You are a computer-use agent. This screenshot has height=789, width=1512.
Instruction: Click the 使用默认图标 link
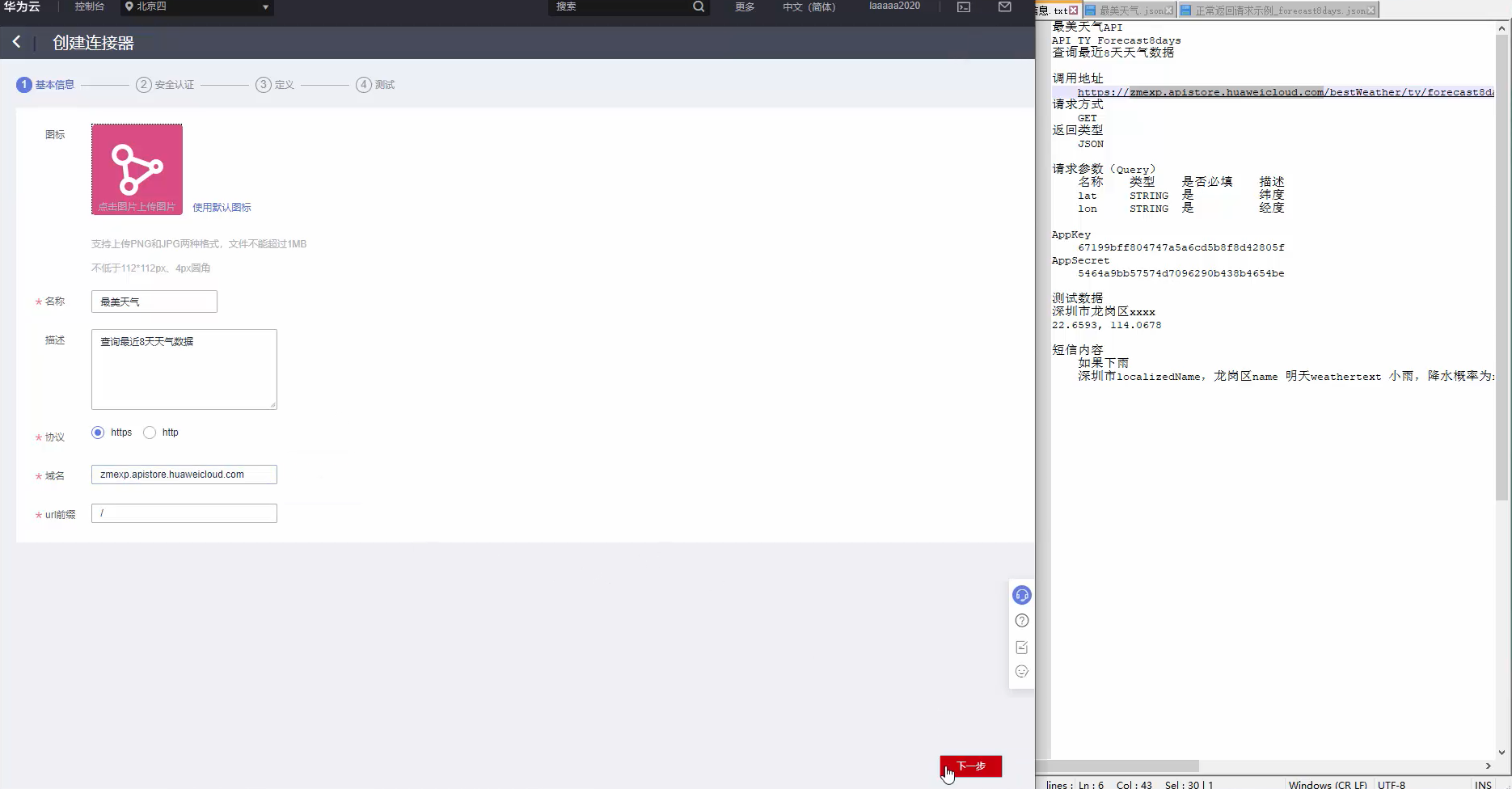click(x=222, y=208)
